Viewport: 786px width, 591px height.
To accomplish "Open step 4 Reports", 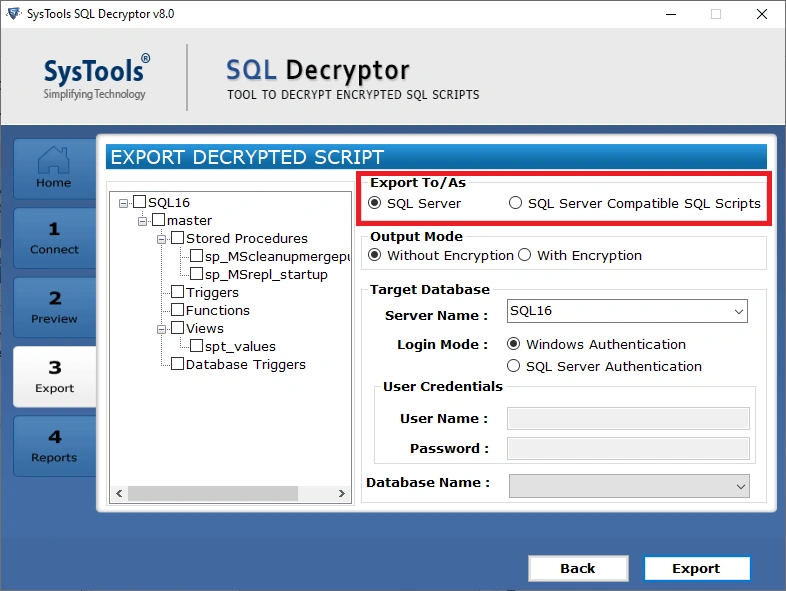I will point(54,446).
